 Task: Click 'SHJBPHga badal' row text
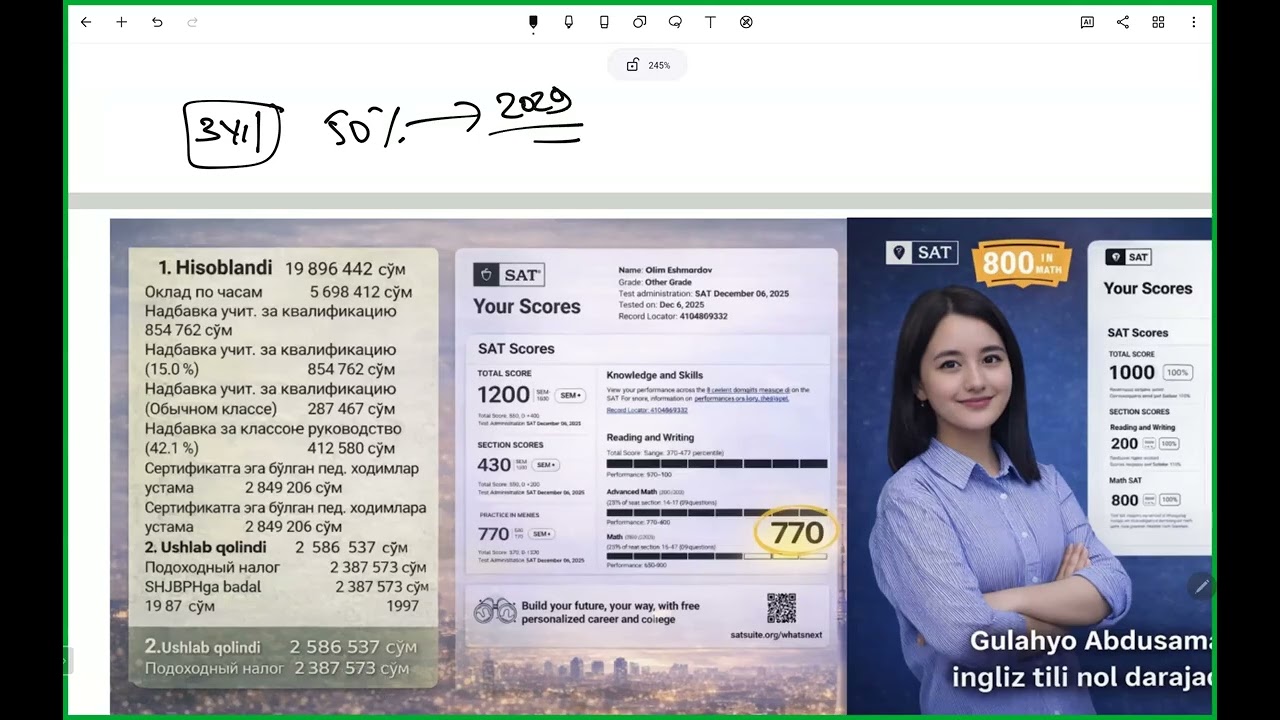203,587
